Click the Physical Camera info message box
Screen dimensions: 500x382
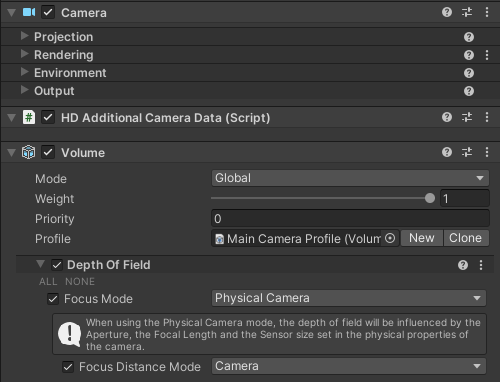pos(269,334)
